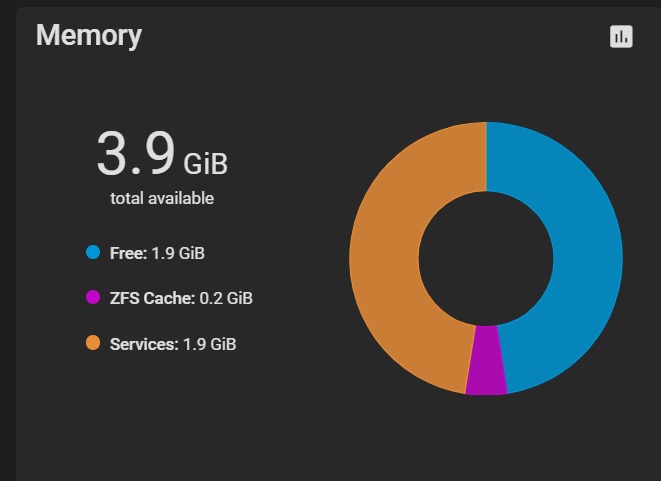The height and width of the screenshot is (481, 661).
Task: Click the orange Services legend dot
Action: coord(94,343)
